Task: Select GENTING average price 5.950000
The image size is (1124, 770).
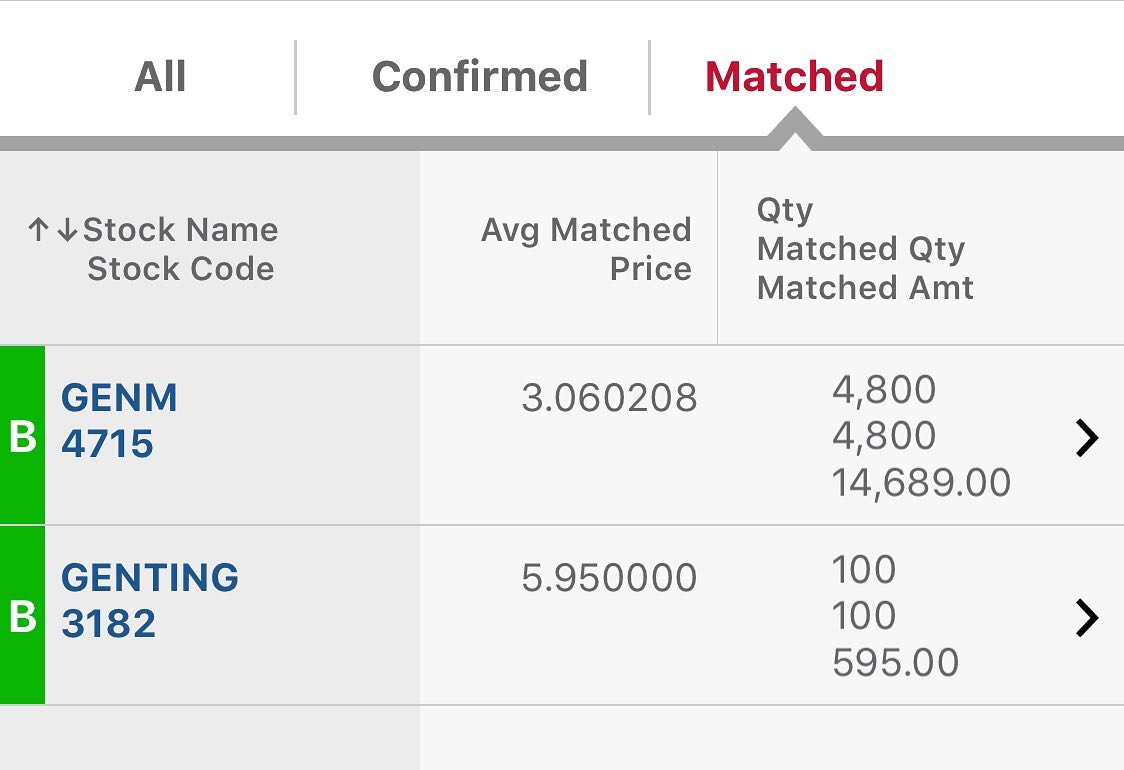Action: 609,578
